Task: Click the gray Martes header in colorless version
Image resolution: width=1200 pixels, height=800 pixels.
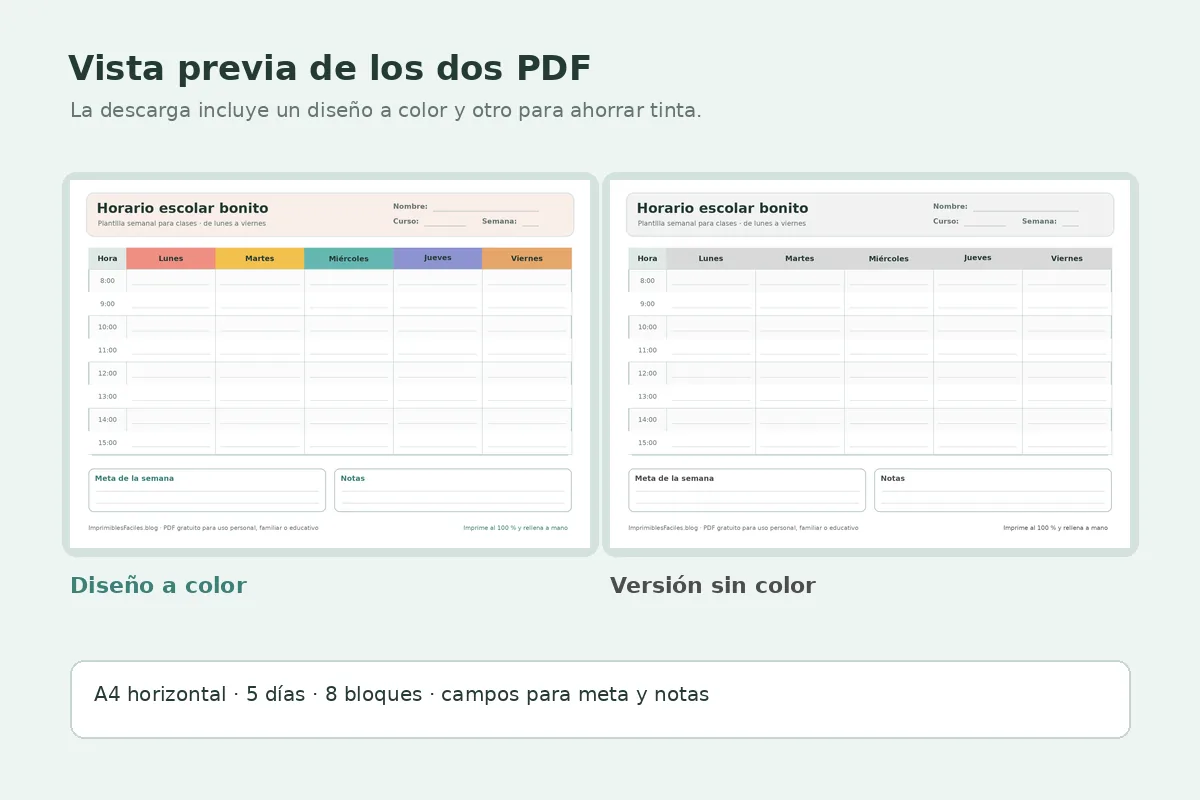Action: [x=800, y=258]
